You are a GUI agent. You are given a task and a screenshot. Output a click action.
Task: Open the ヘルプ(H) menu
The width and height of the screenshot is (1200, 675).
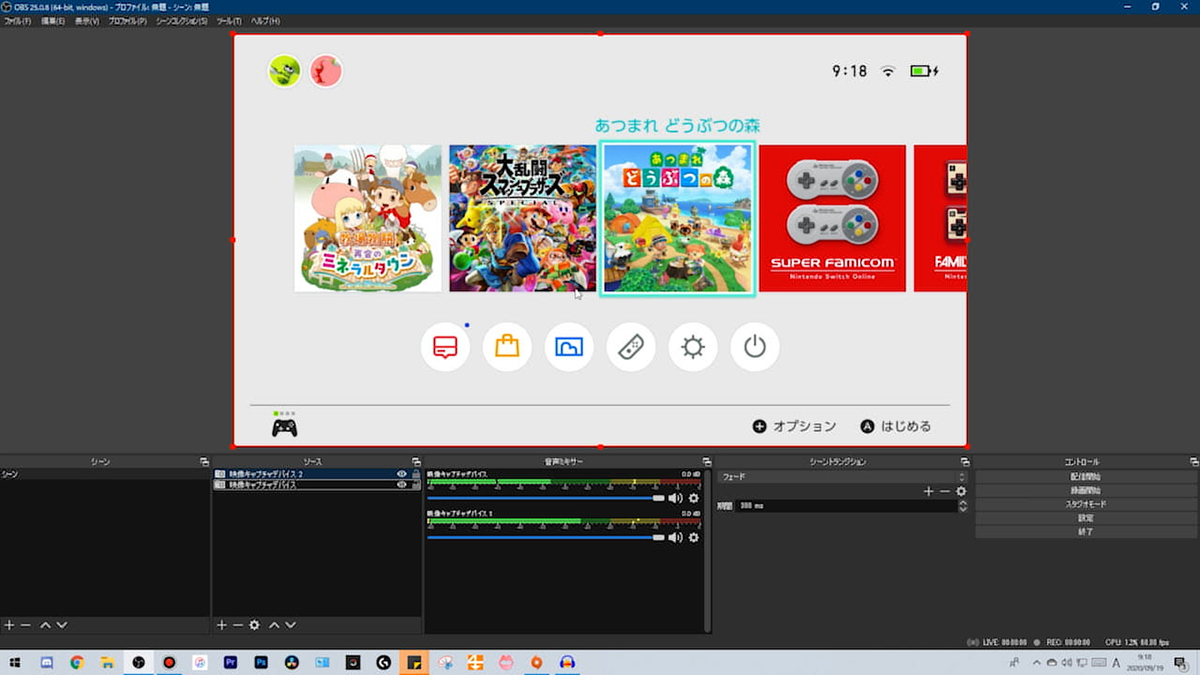(265, 20)
